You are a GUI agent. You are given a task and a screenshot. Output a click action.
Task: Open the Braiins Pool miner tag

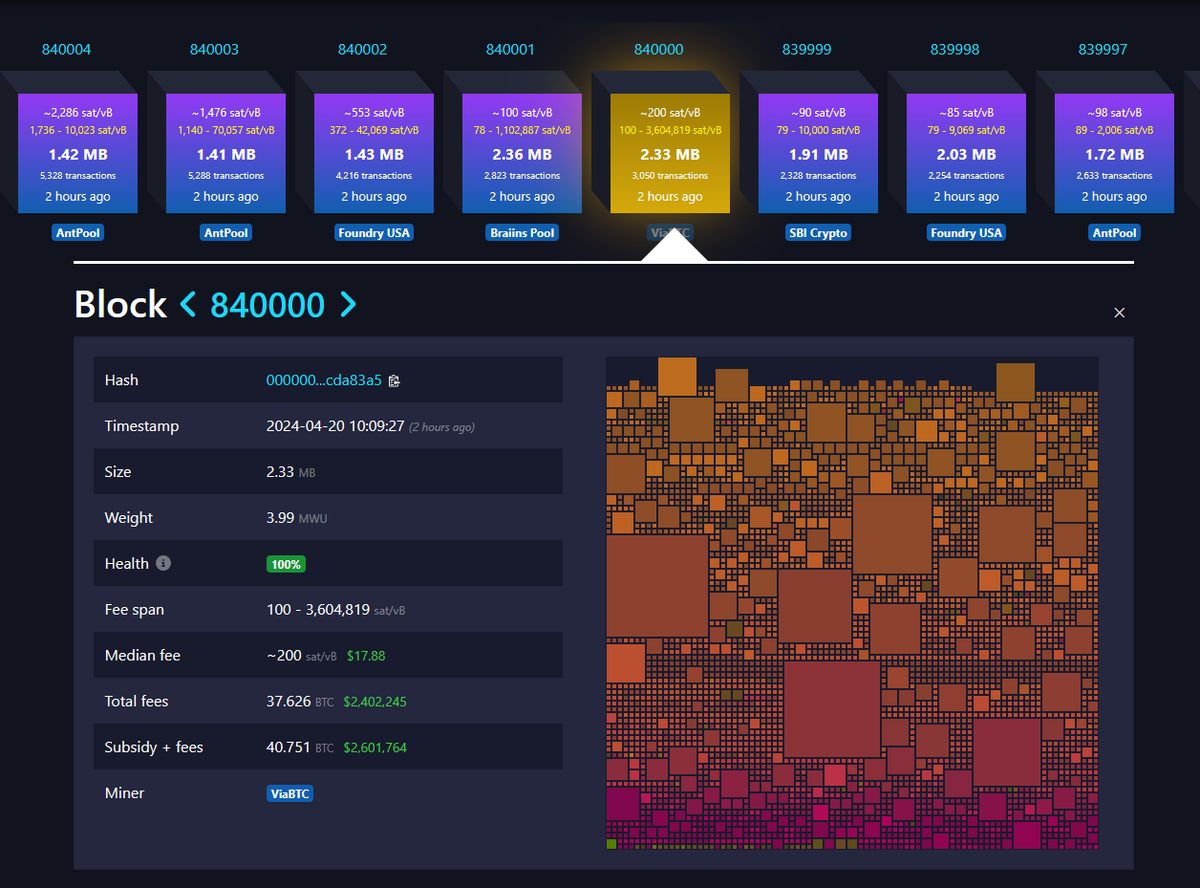(x=522, y=233)
